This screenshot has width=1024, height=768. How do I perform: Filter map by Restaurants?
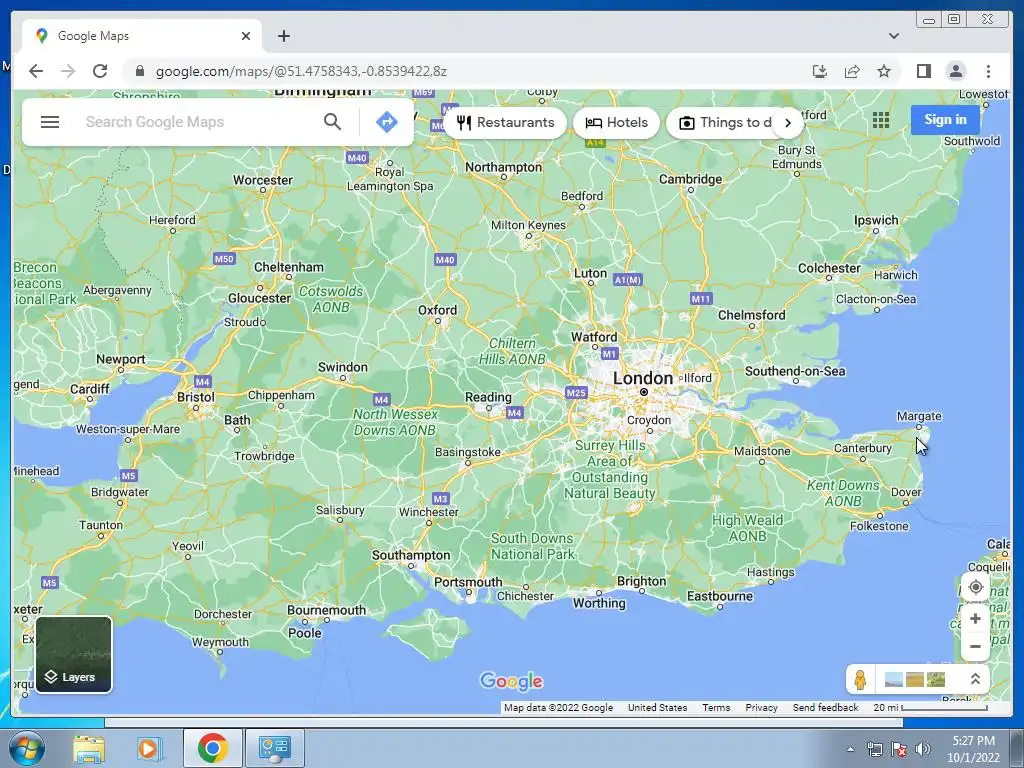505,123
